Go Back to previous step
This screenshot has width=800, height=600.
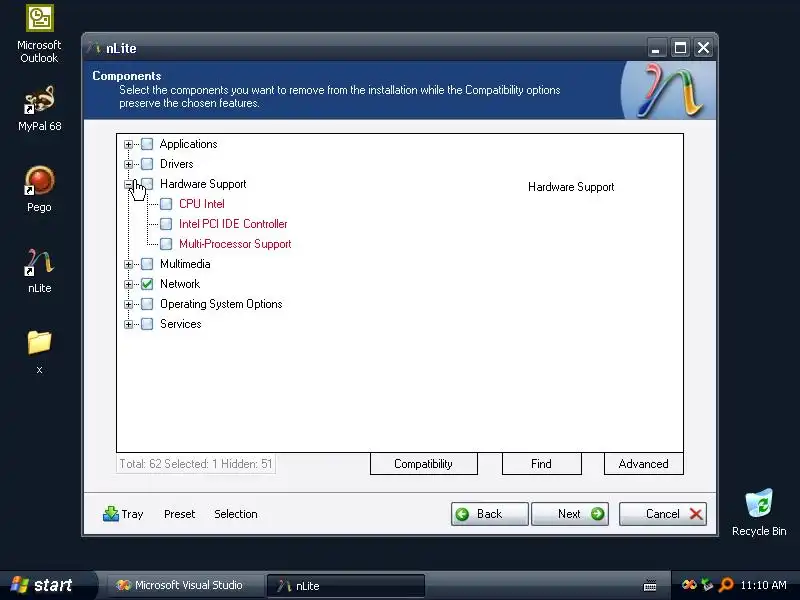tap(489, 514)
